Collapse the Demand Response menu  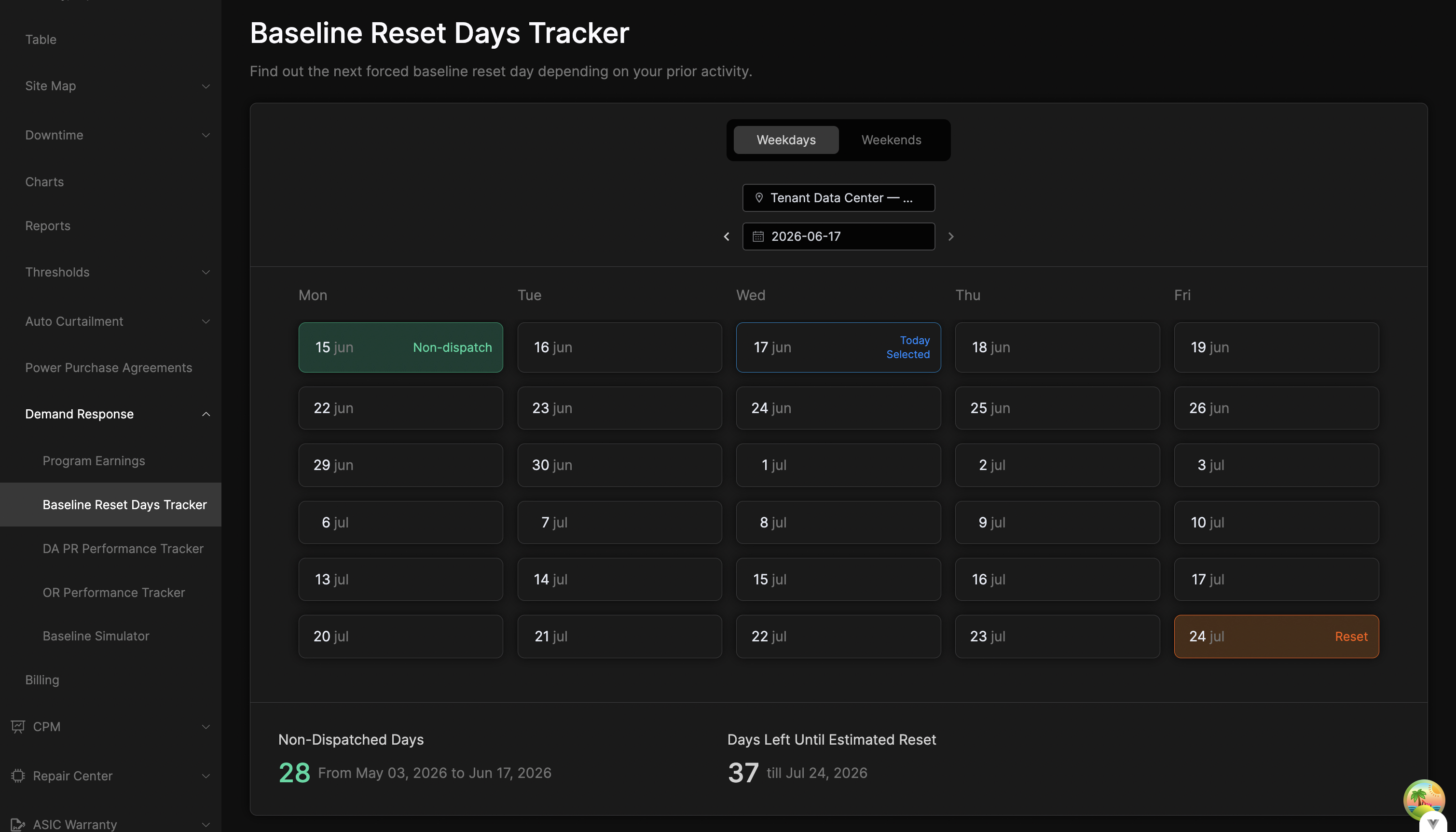pos(206,414)
